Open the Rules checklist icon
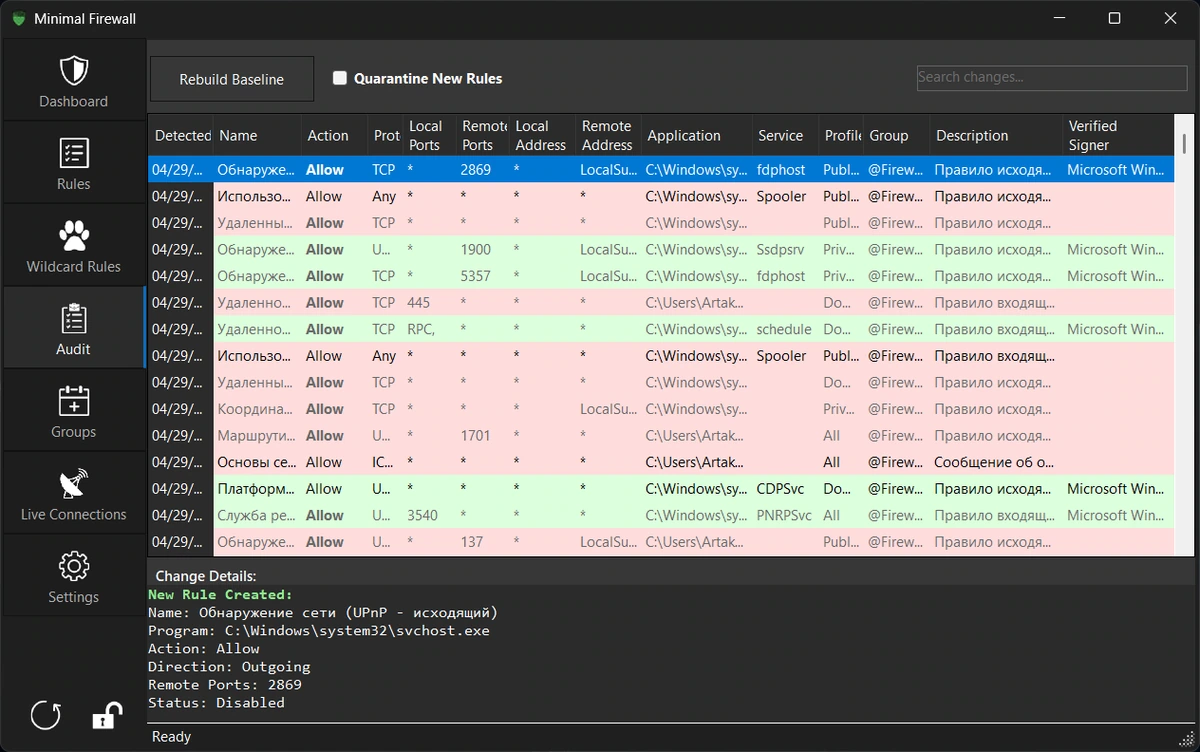Screen dimensions: 1200x752 [73, 154]
